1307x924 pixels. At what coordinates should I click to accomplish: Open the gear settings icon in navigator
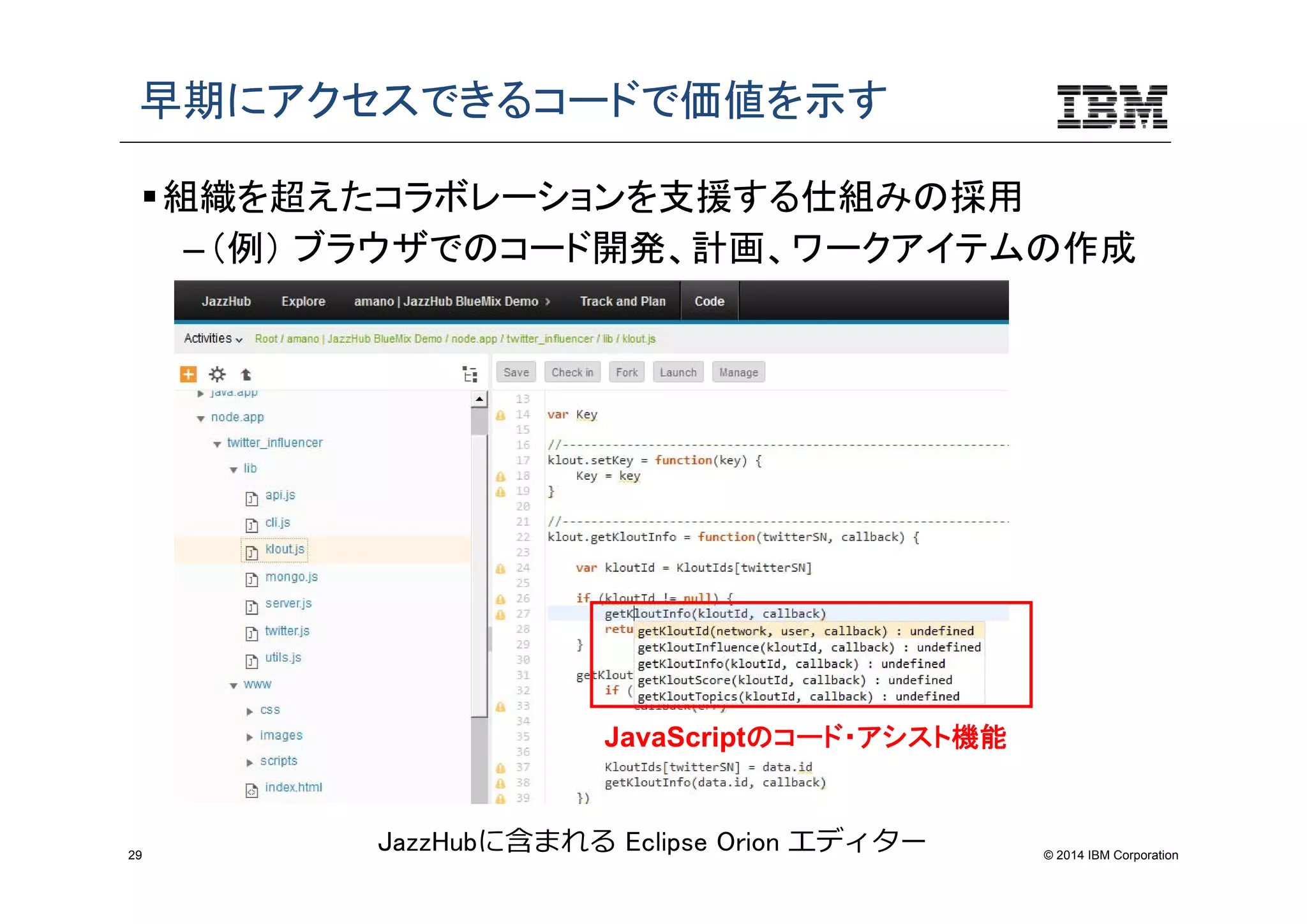[217, 374]
